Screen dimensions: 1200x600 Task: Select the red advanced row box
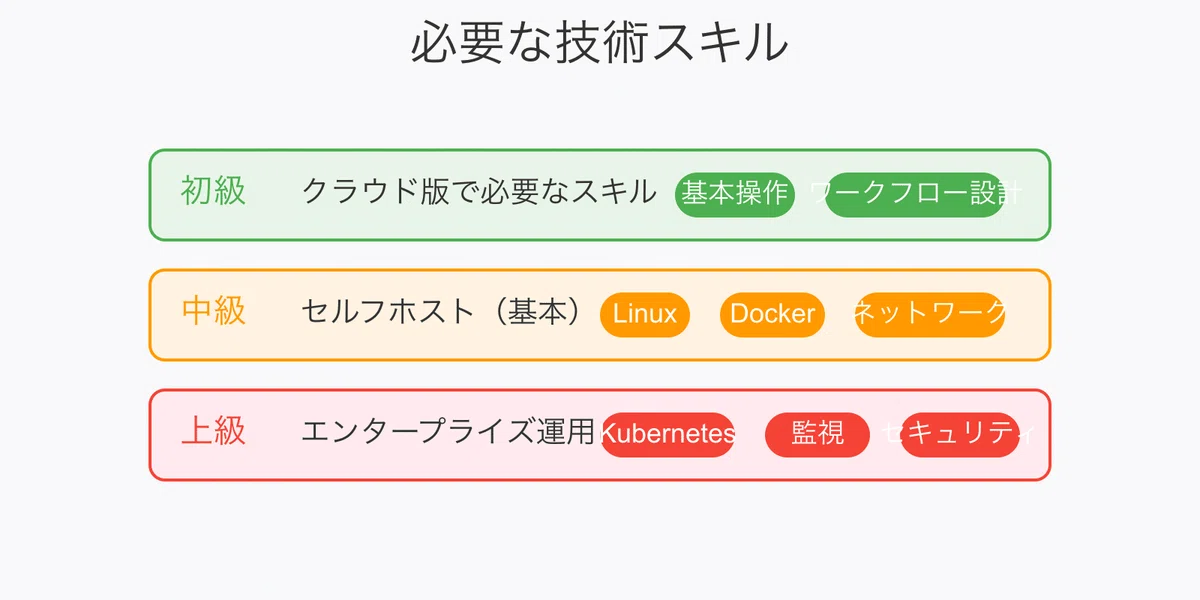coord(600,435)
